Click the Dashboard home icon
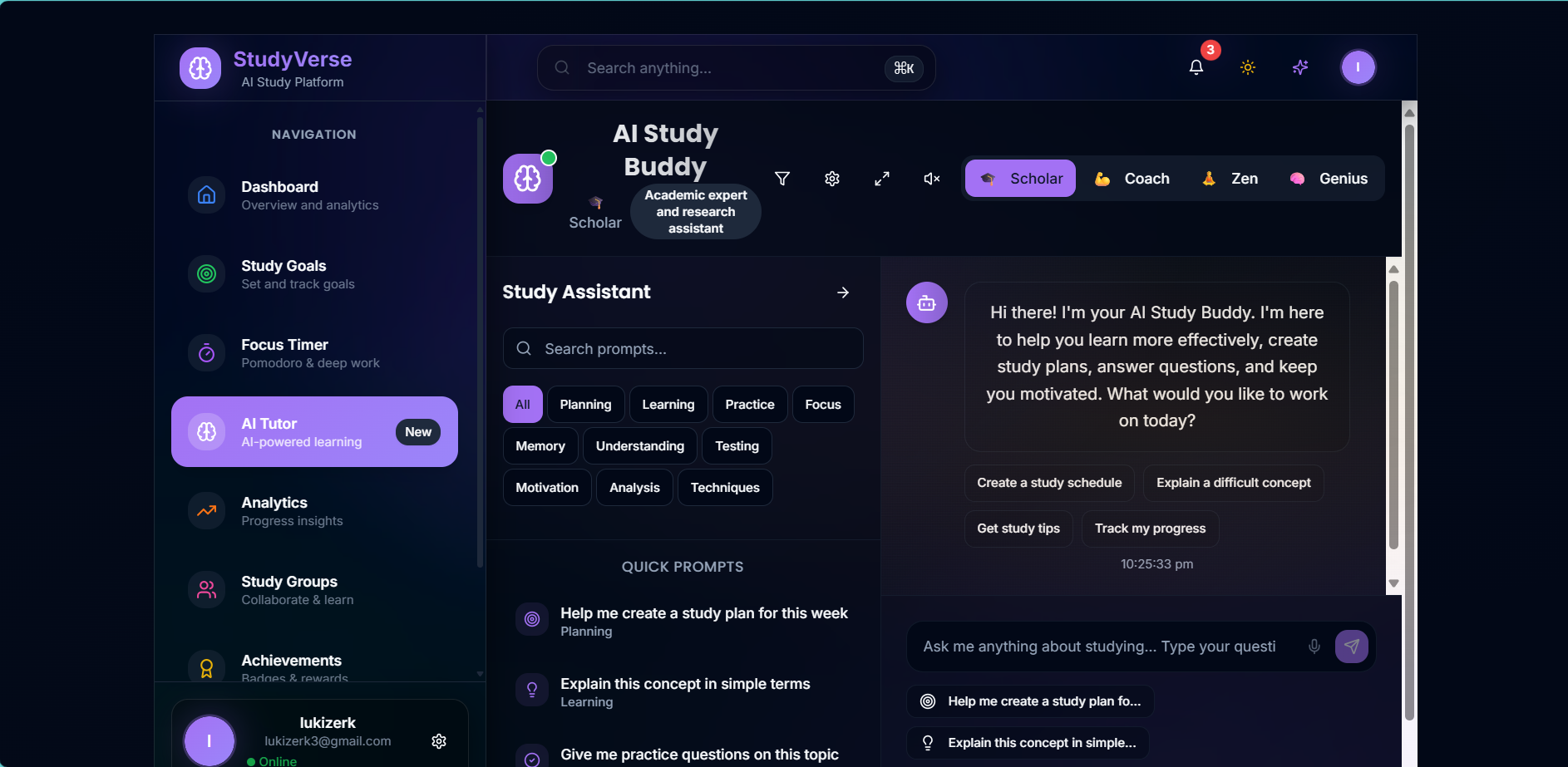Image resolution: width=1568 pixels, height=767 pixels. point(207,195)
